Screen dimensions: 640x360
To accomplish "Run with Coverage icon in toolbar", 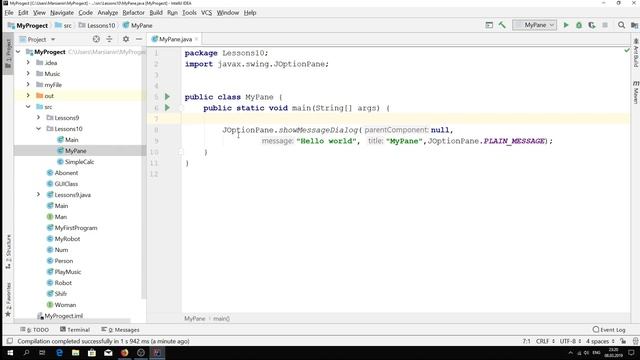I will 592,25.
